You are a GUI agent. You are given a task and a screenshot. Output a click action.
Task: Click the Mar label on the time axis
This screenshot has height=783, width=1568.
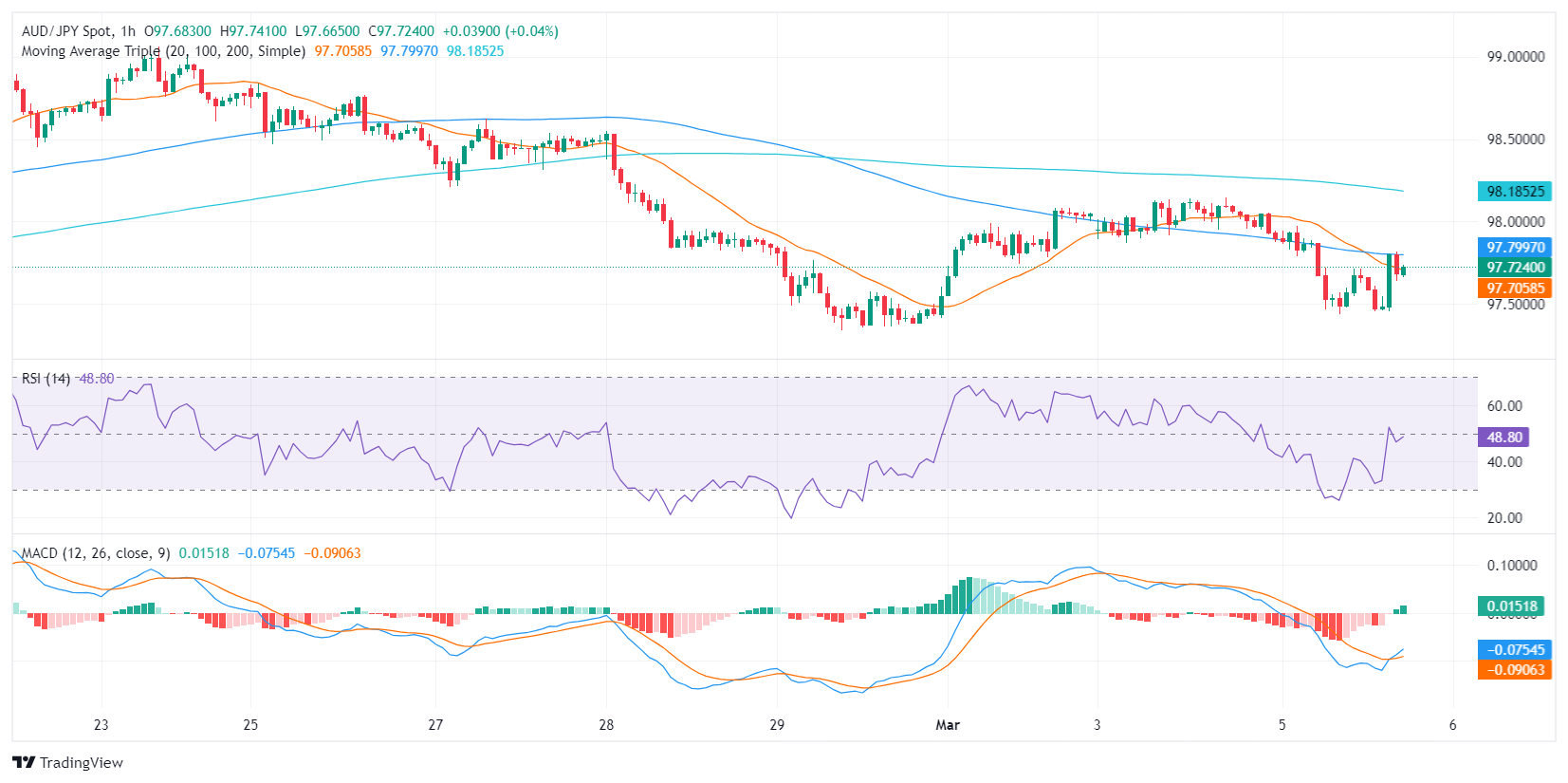click(x=948, y=725)
